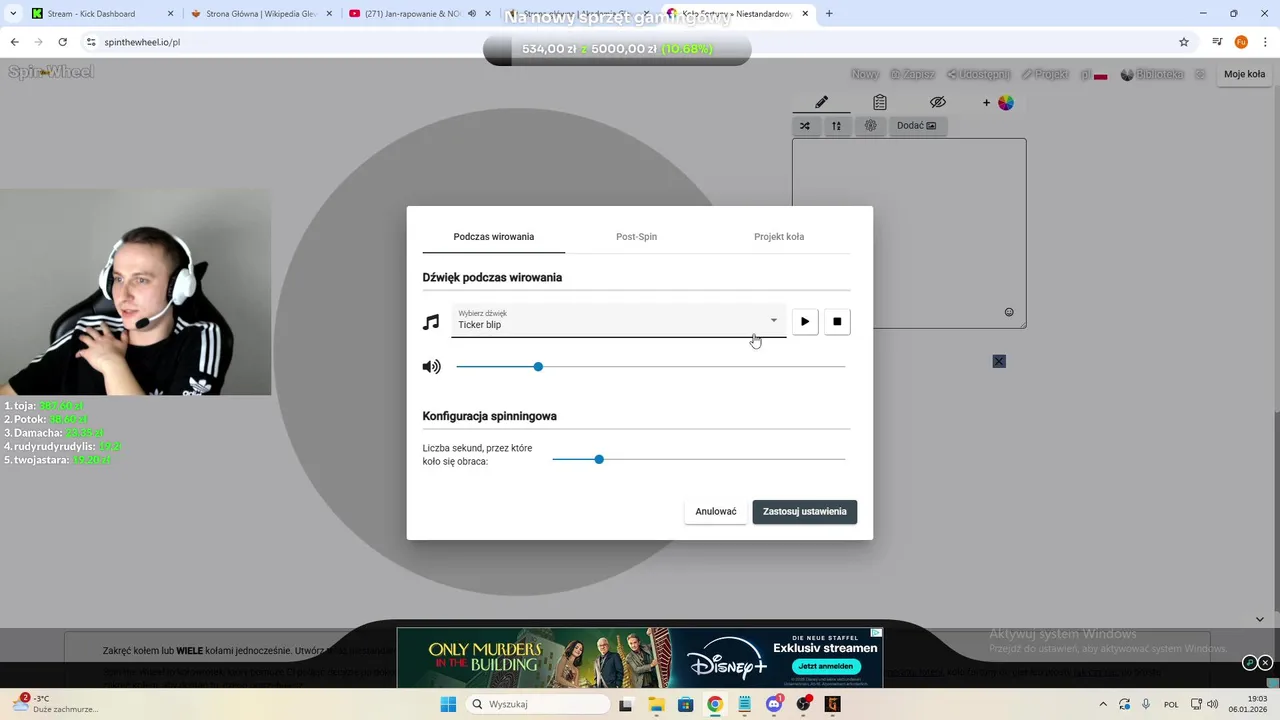Collapse the bottom ad with chevron
The height and width of the screenshot is (720, 1280).
[x=1259, y=619]
